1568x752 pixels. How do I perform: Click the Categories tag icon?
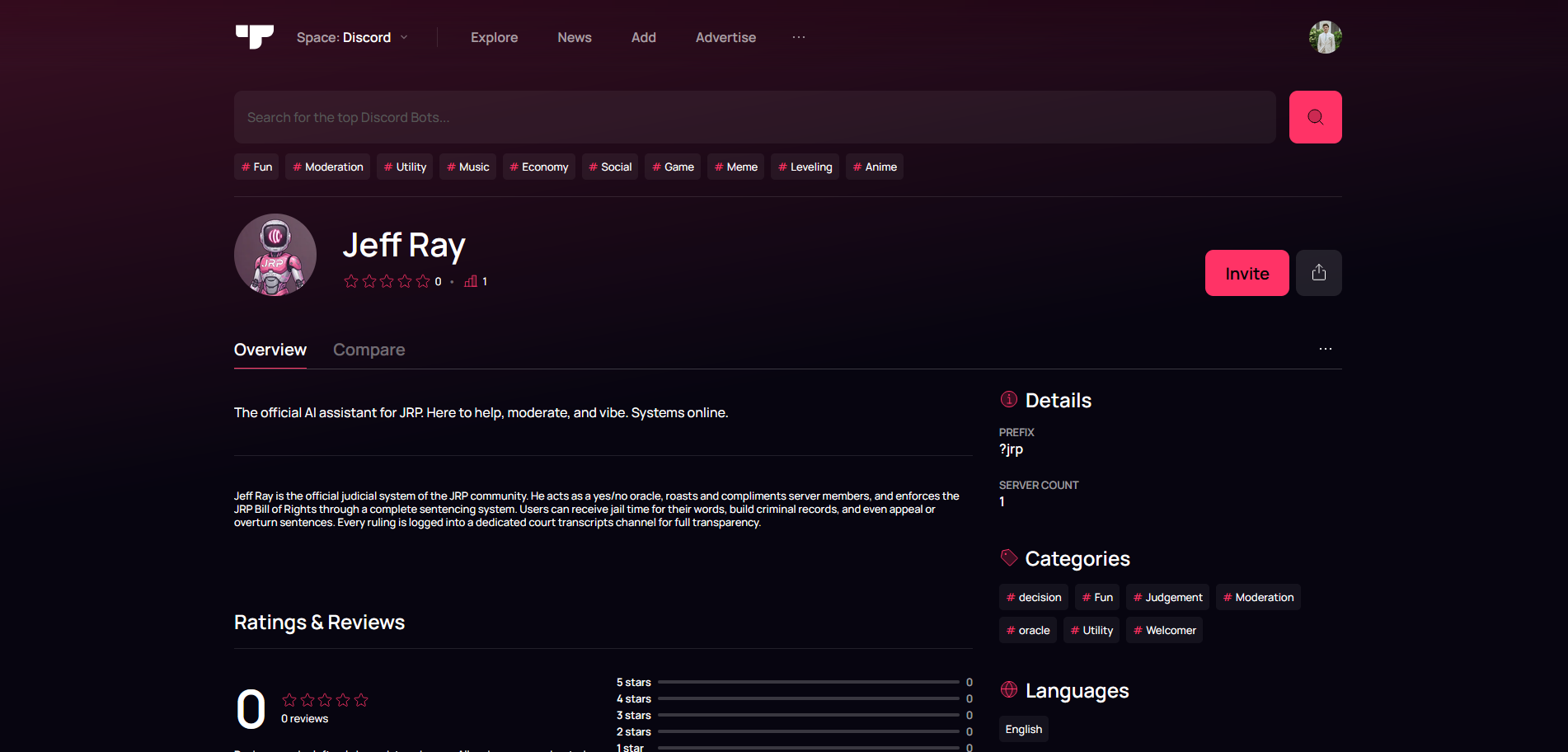(x=1009, y=558)
